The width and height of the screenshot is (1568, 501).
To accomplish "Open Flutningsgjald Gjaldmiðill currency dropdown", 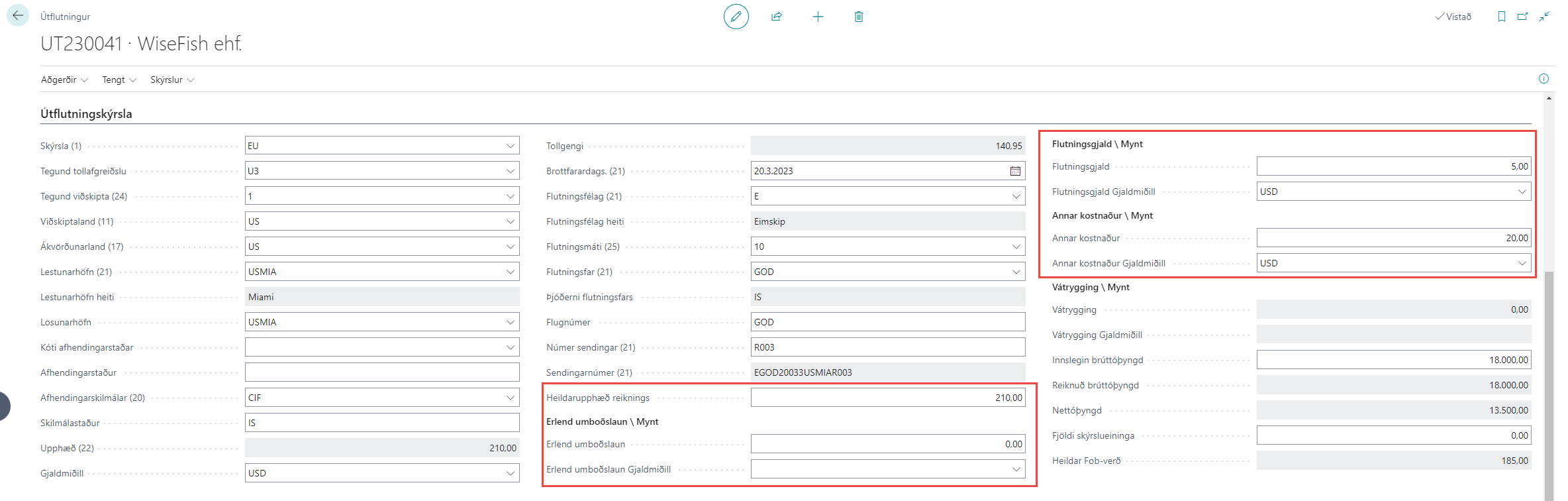I will [1522, 192].
